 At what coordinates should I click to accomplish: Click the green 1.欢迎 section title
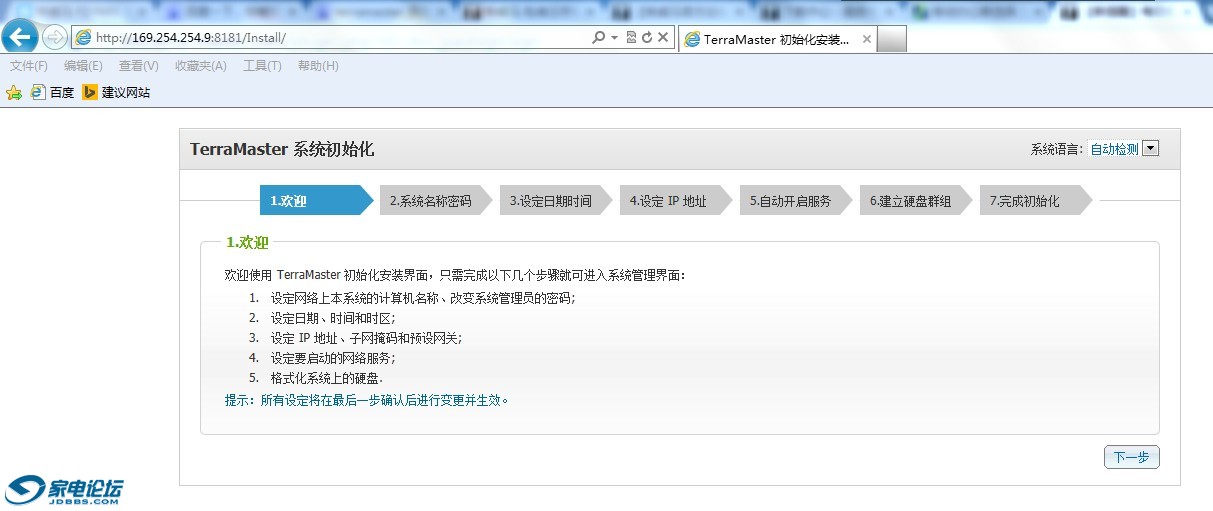click(247, 242)
